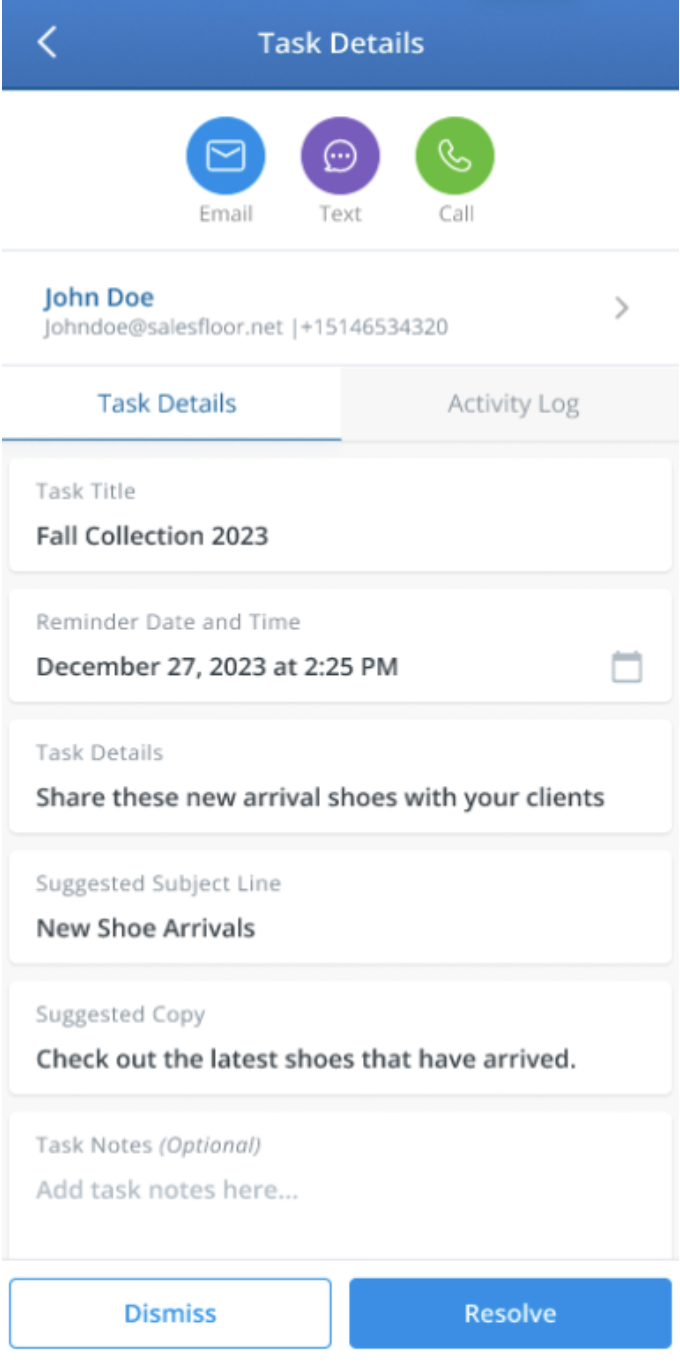Switch to the Activity Log tab
The width and height of the screenshot is (680, 1364).
click(512, 404)
